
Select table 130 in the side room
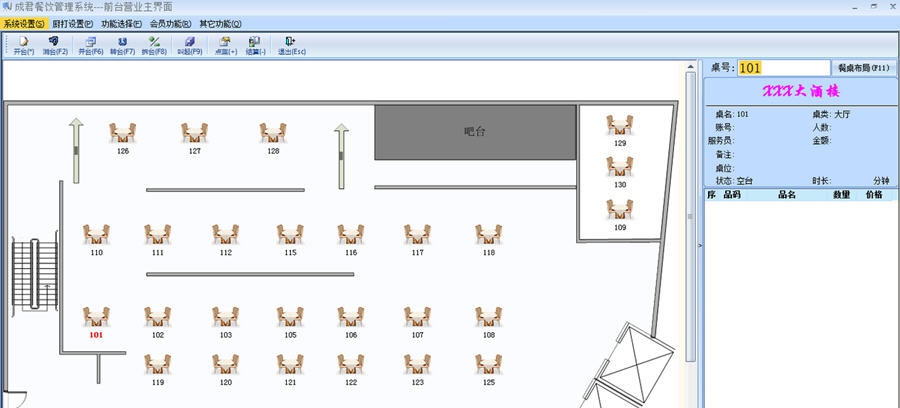(x=620, y=166)
